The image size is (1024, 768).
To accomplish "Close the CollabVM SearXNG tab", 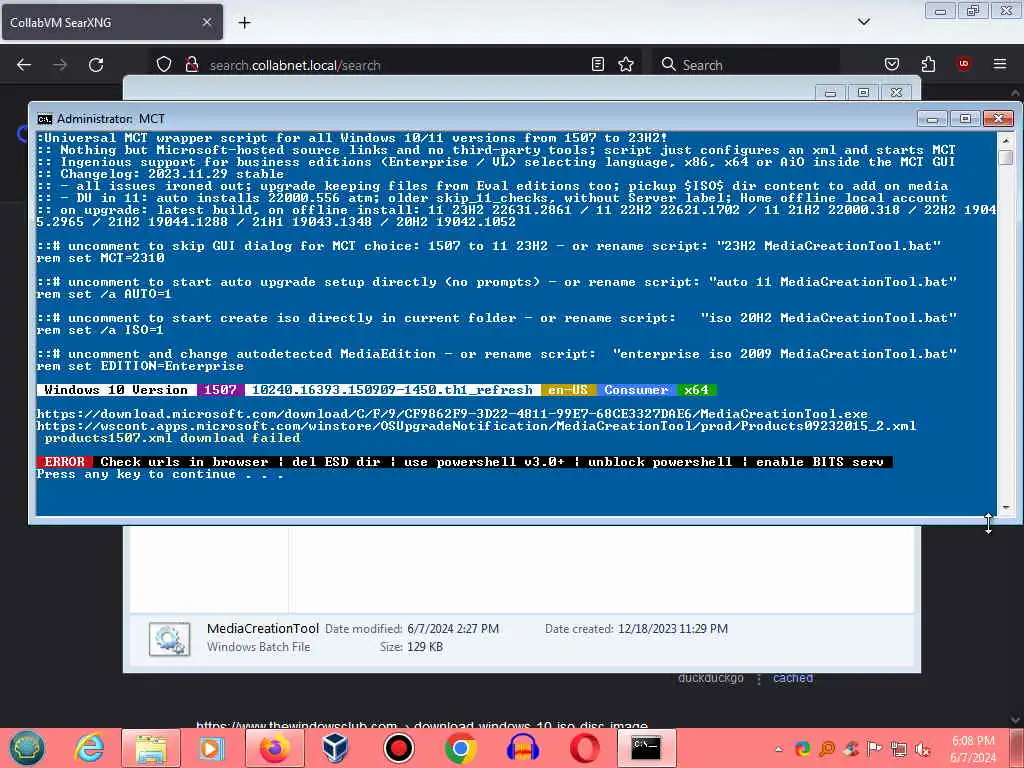I will pos(207,22).
